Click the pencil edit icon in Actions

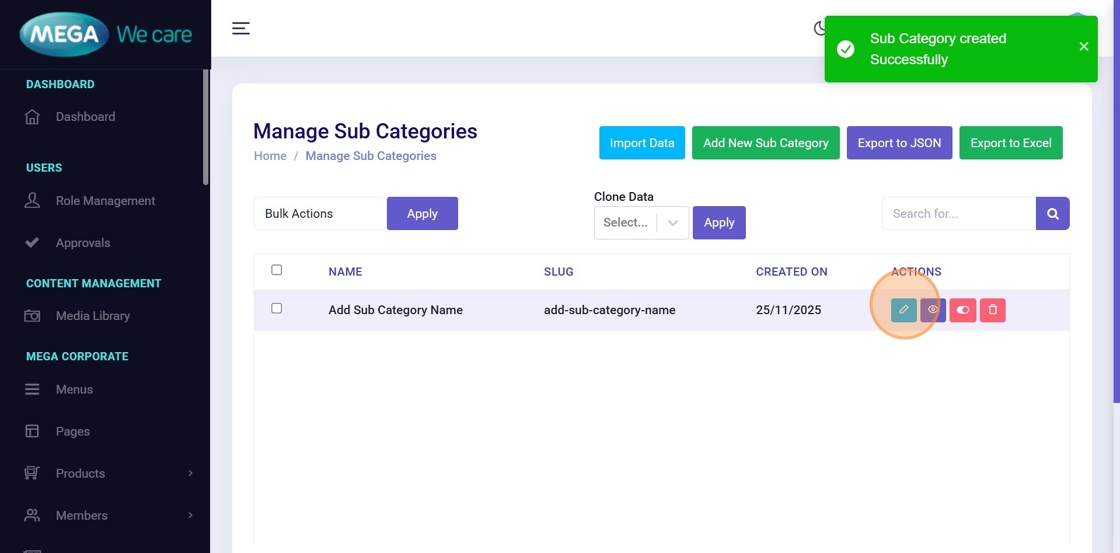[x=903, y=310]
